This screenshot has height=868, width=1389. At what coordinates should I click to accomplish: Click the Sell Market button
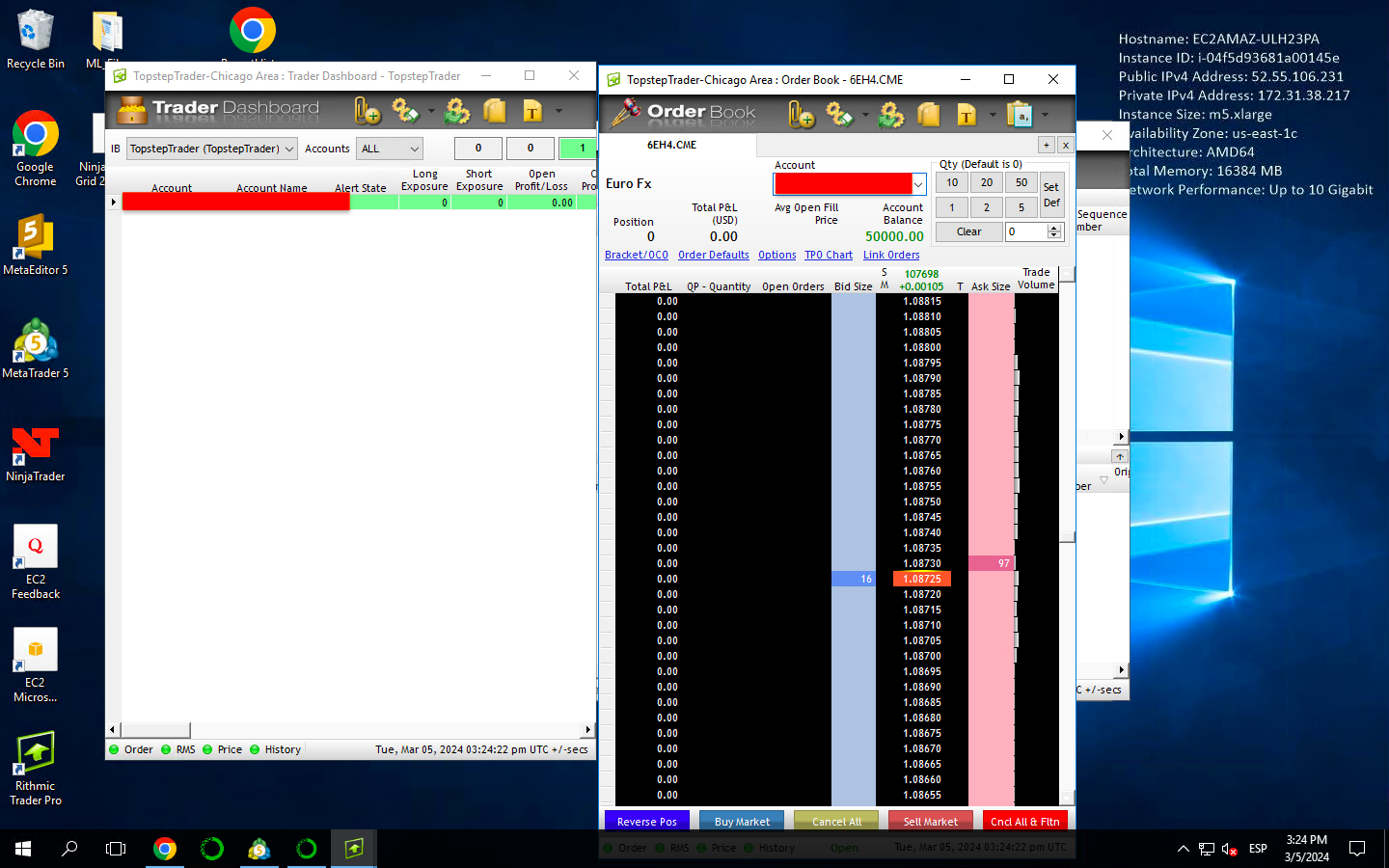[x=931, y=821]
